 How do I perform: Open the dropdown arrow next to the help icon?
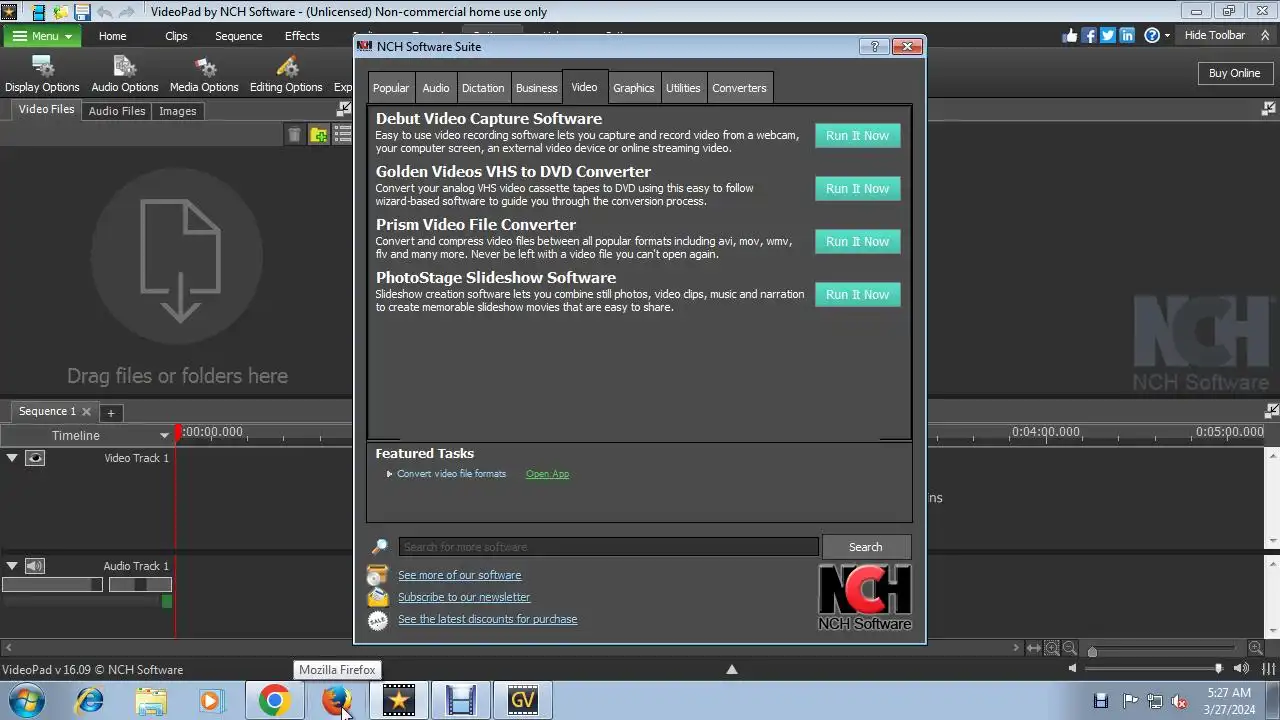(1169, 35)
